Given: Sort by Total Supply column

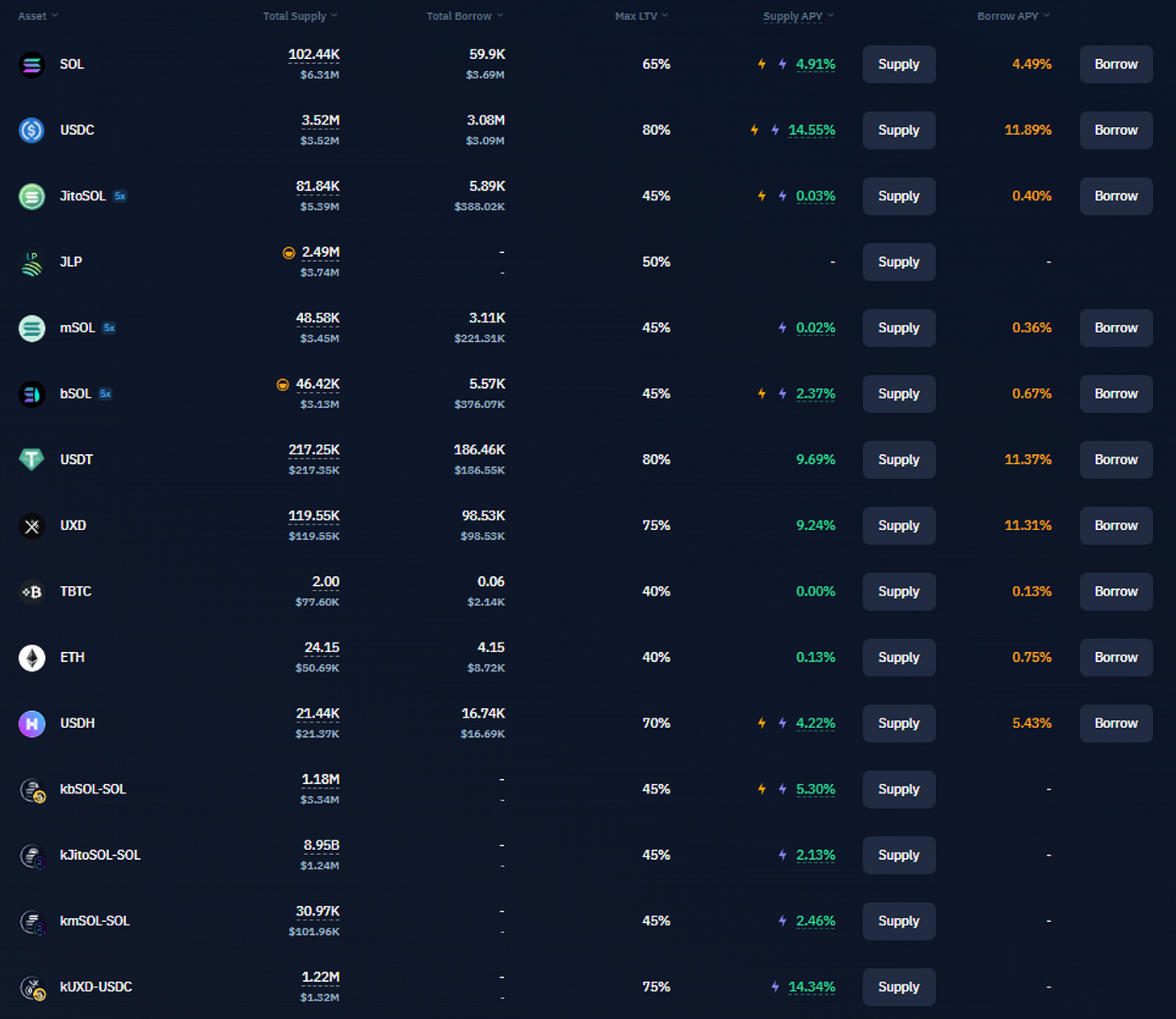Looking at the screenshot, I should 300,16.
